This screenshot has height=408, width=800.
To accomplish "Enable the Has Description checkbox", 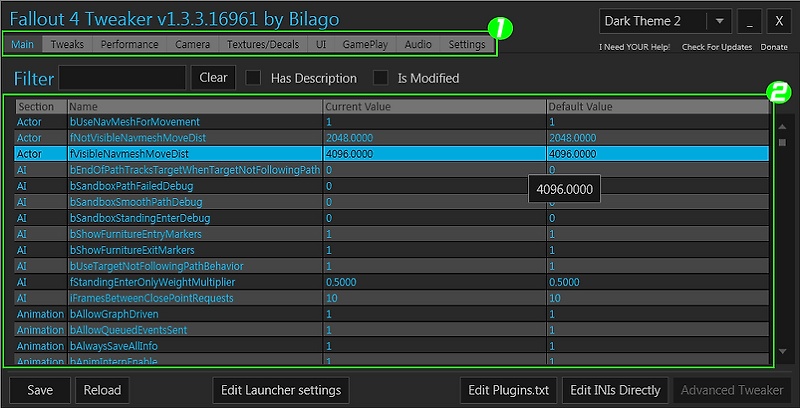I will (253, 78).
